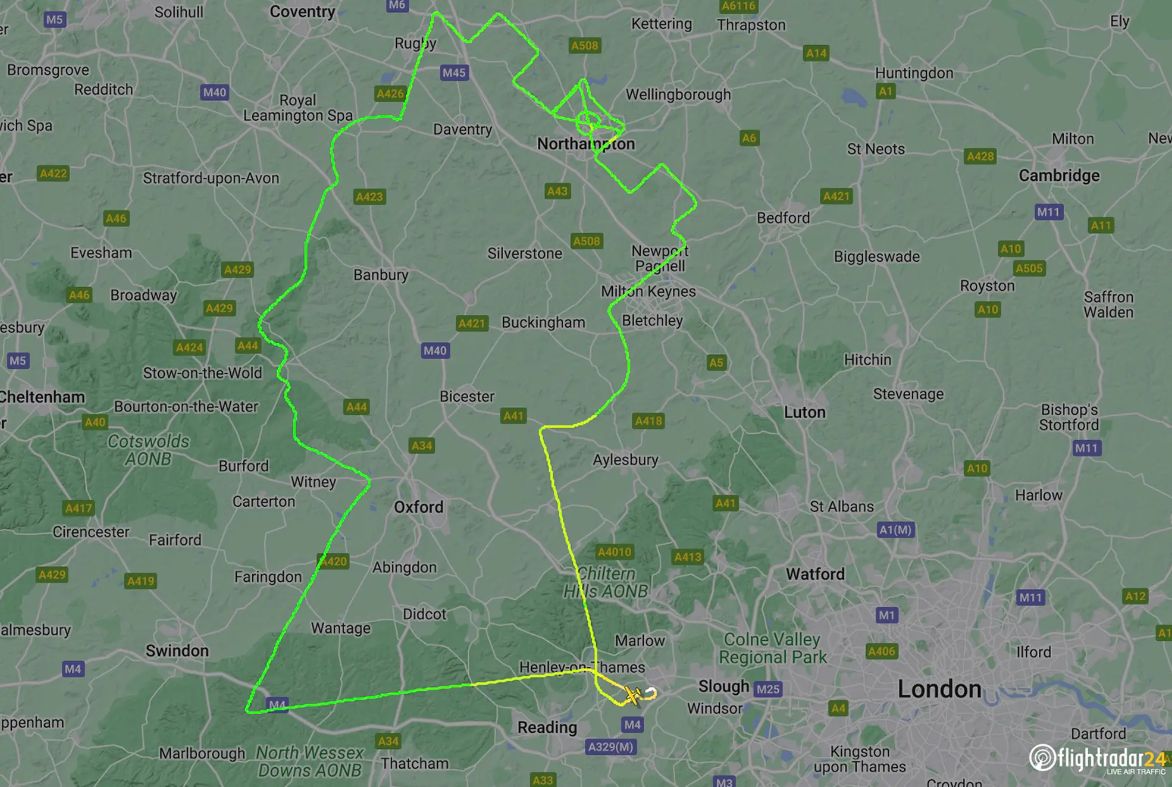The image size is (1172, 787).
Task: Click the Chiltern Hills AONB label
Action: (605, 582)
